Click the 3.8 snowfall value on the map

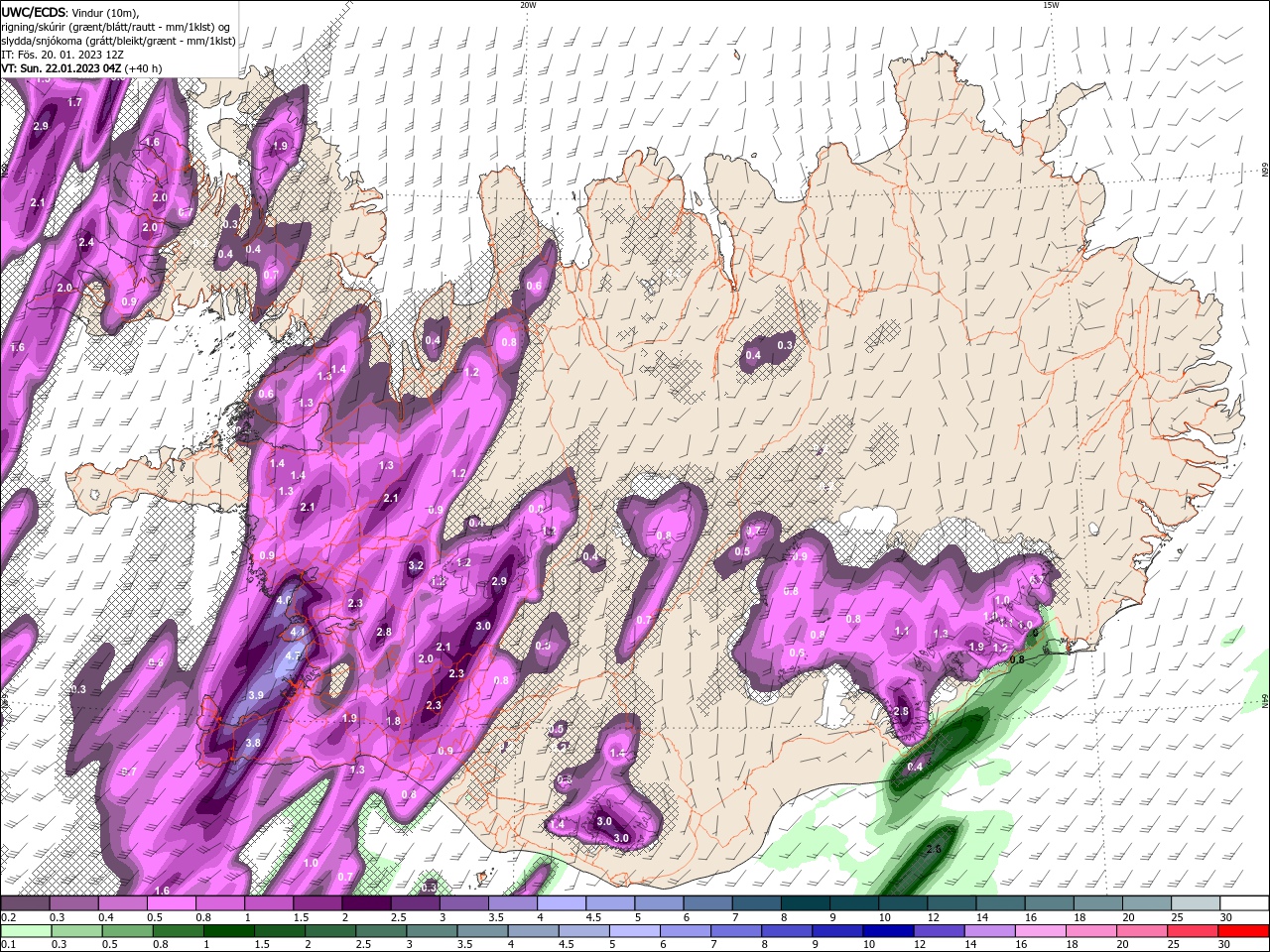tap(252, 743)
